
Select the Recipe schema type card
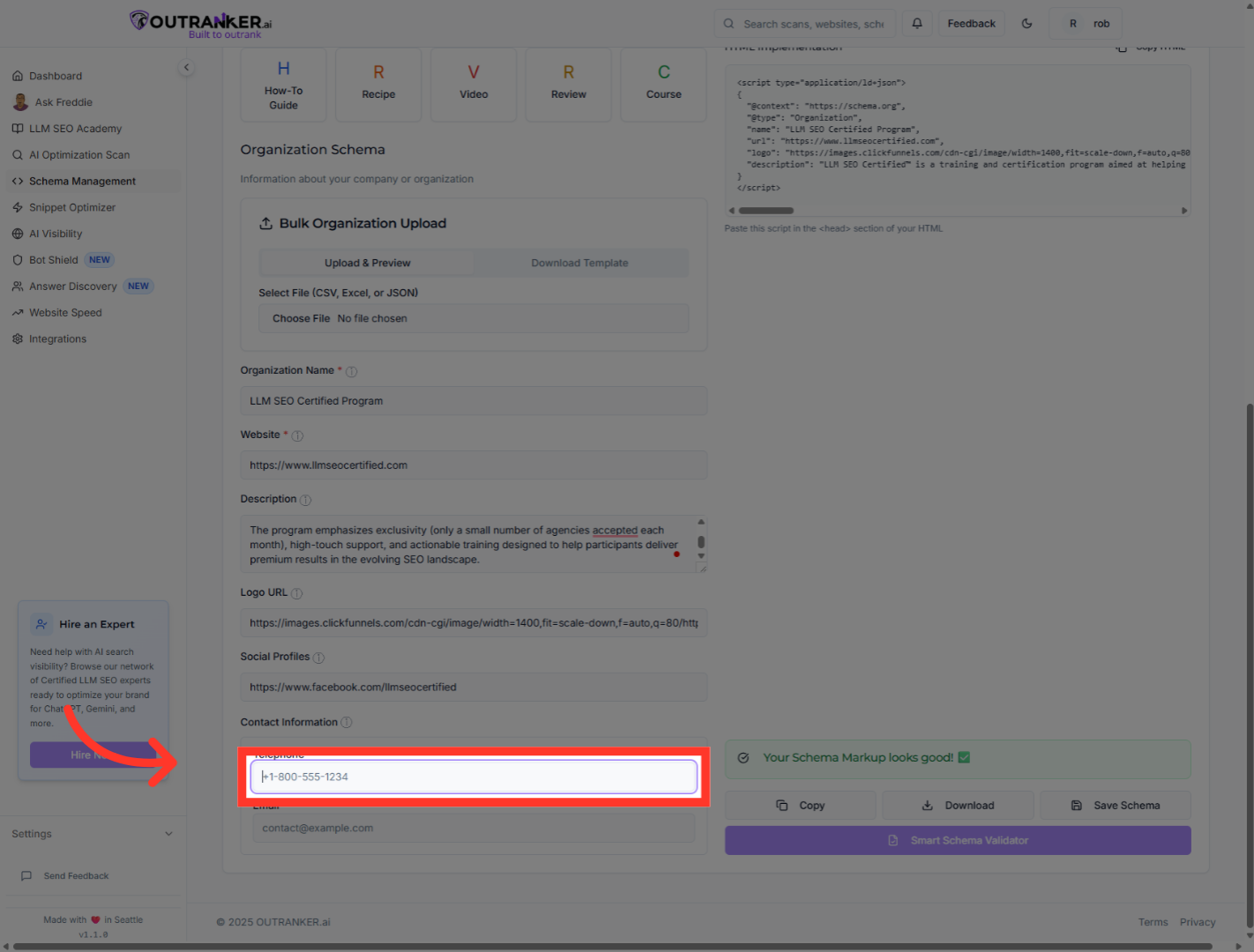pyautogui.click(x=378, y=84)
